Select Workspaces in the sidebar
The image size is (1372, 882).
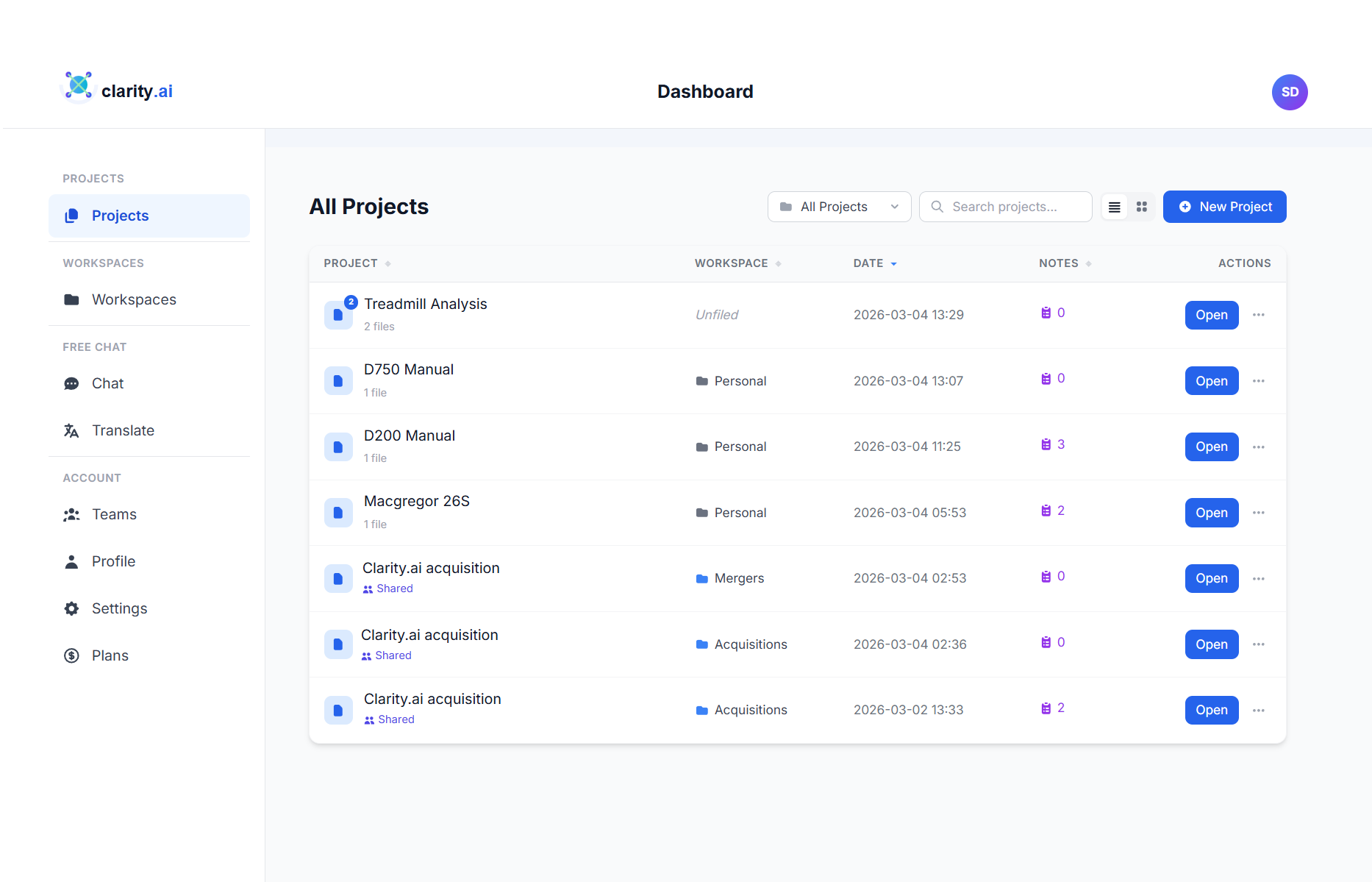(133, 299)
